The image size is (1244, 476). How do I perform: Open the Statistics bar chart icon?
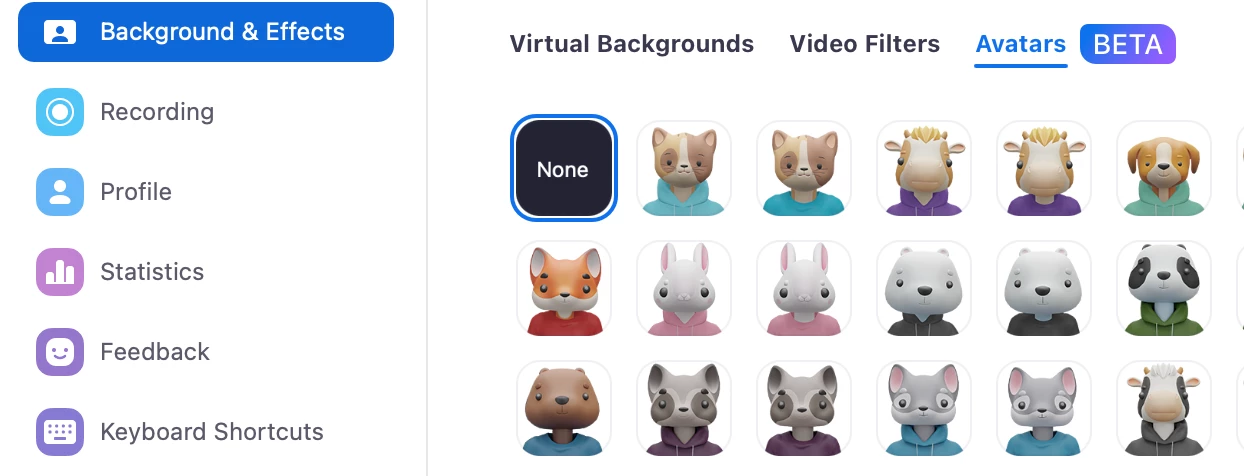(60, 272)
